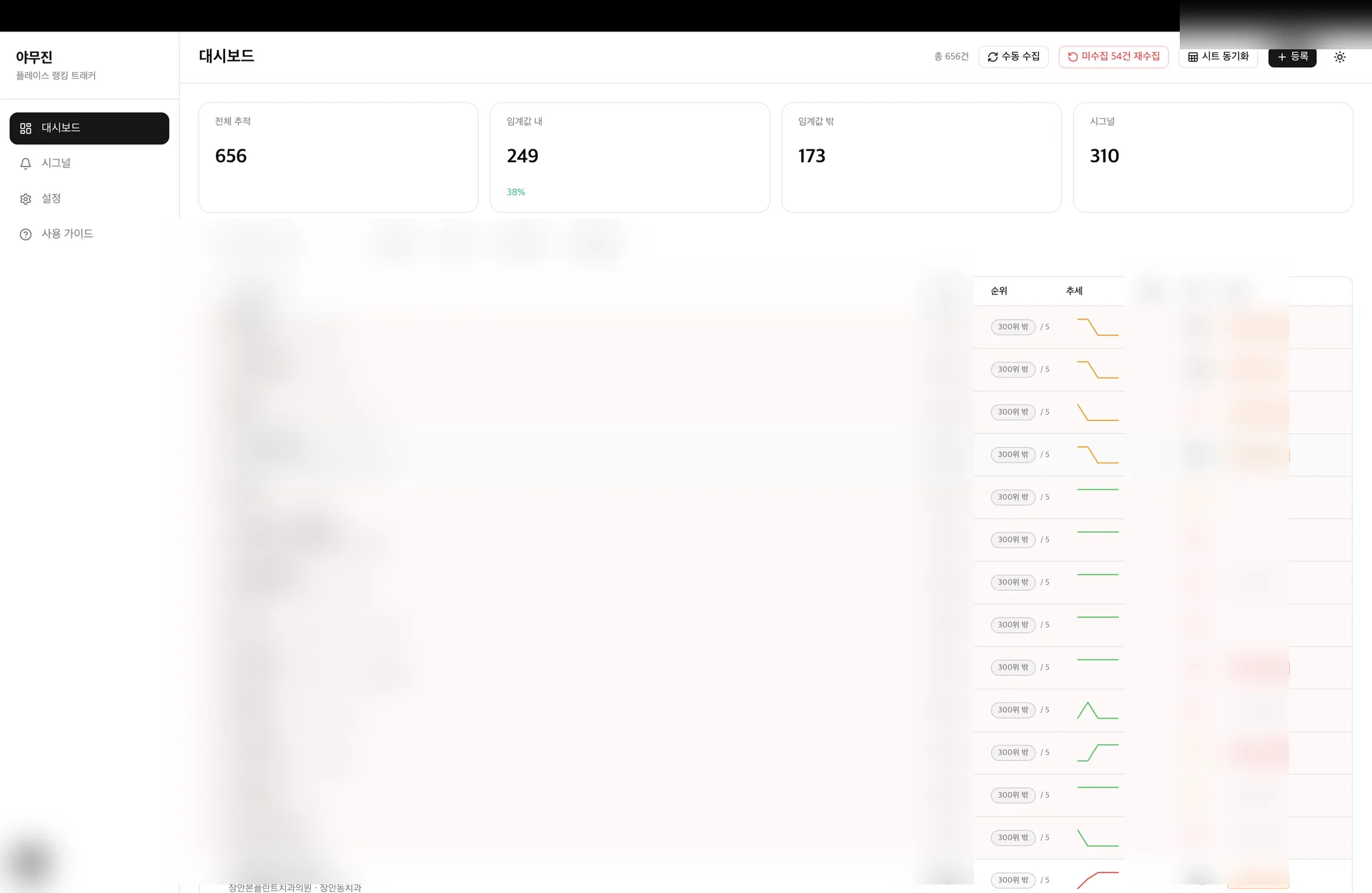Click the 전체 추적 656 card
This screenshot has height=893, width=1372.
click(338, 157)
